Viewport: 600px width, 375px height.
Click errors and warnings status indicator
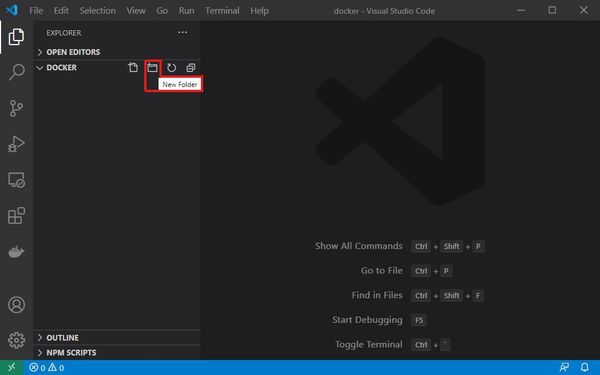(x=47, y=368)
